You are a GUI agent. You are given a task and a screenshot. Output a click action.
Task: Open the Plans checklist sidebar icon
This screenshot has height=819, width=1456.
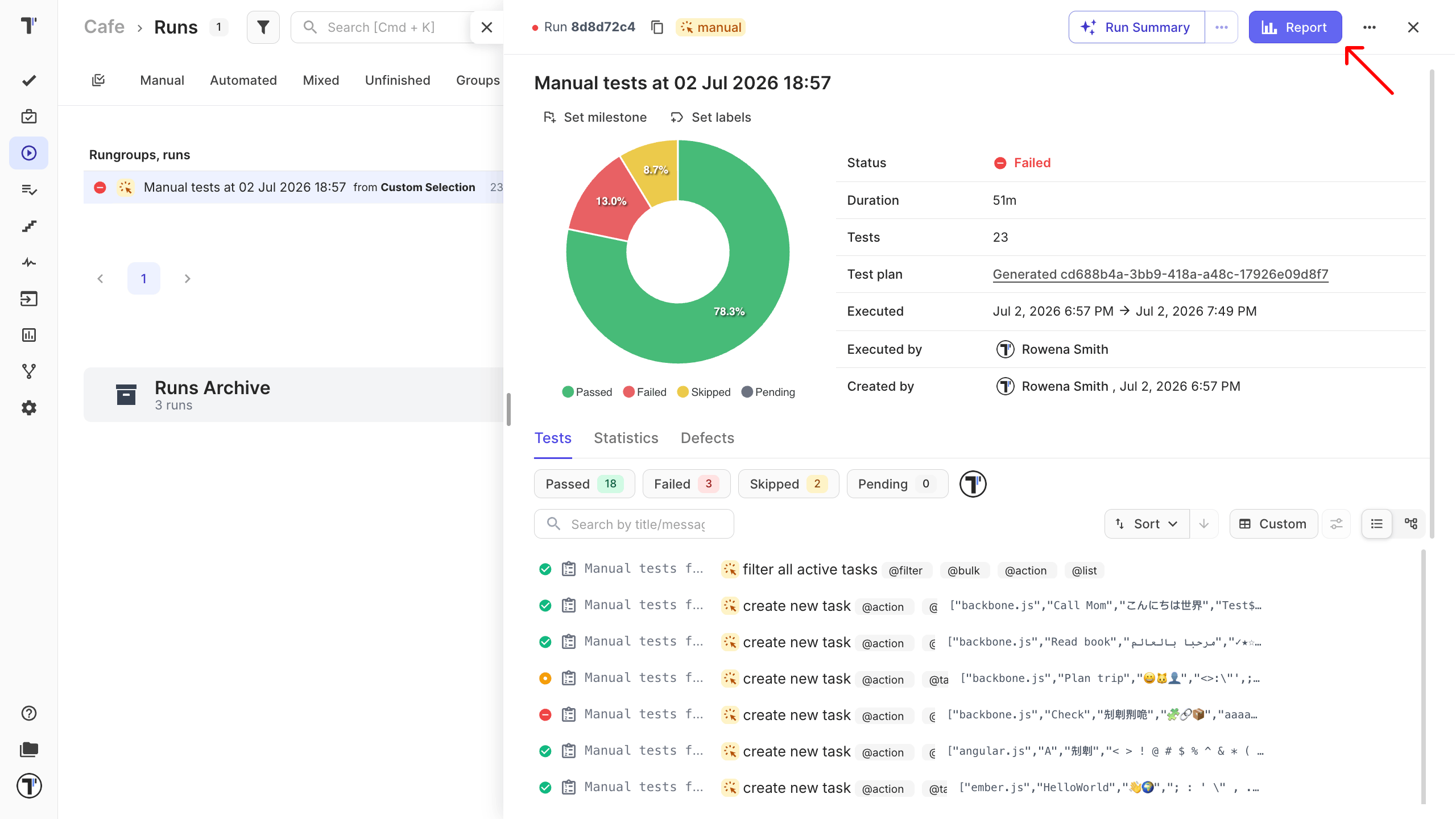29,189
